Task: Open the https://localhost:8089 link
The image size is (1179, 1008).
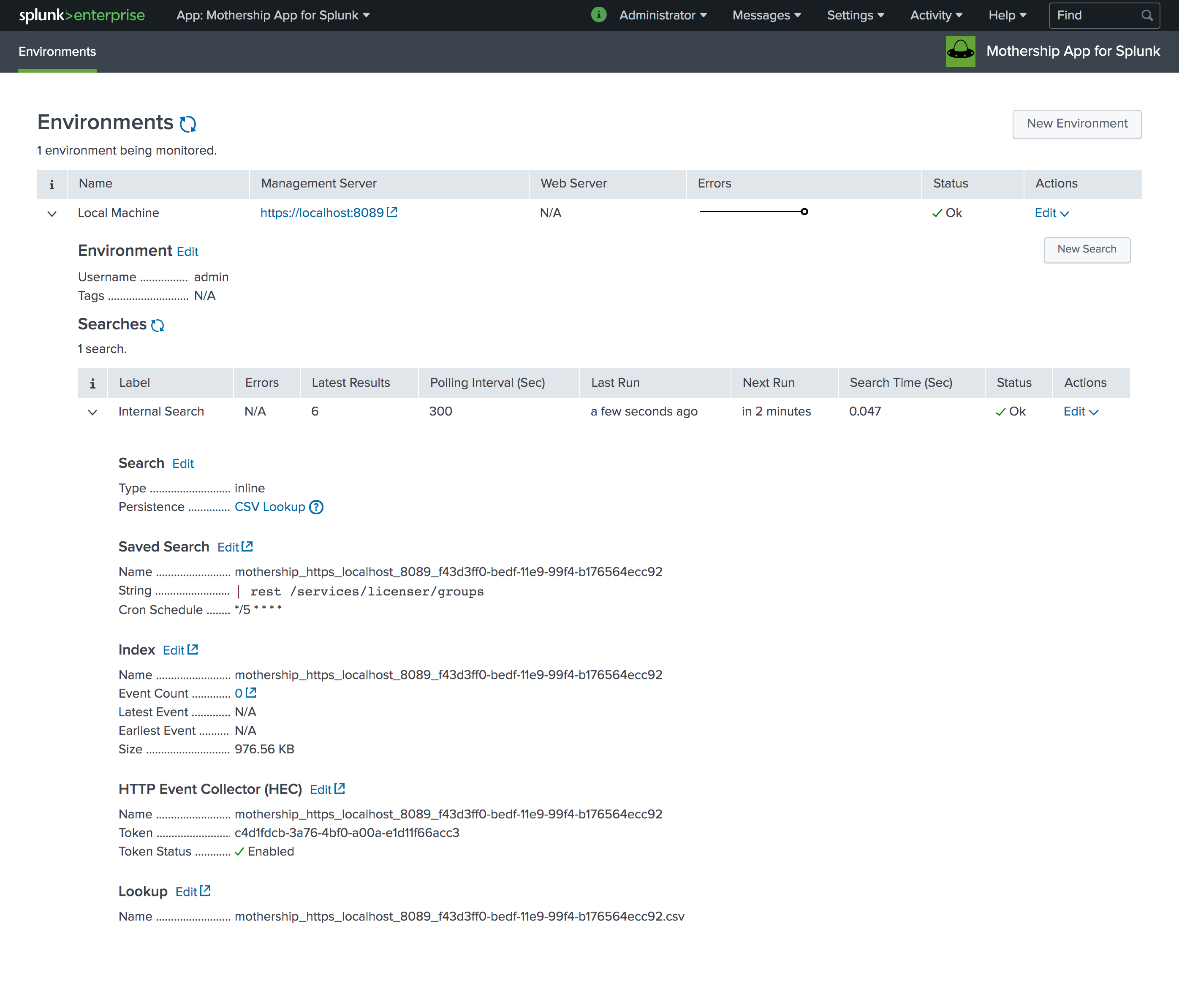Action: tap(322, 213)
